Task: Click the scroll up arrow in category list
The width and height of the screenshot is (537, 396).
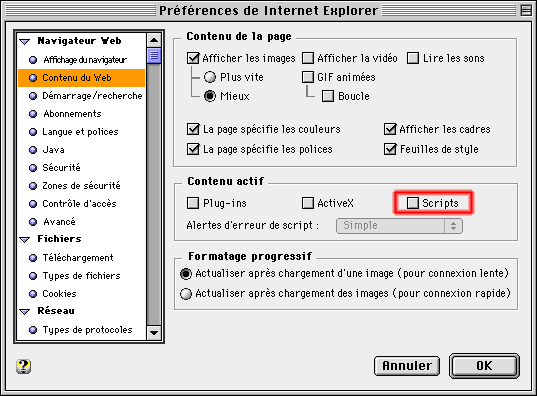Action: (x=154, y=40)
